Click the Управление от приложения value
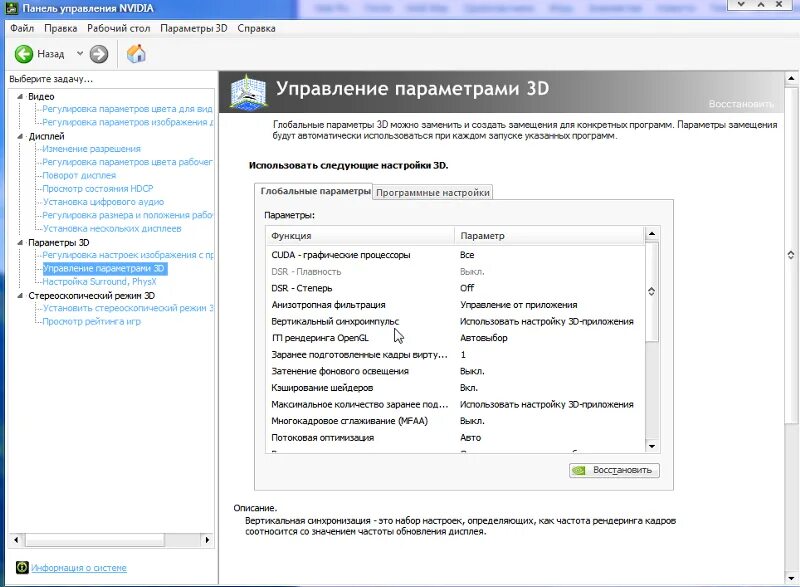 pyautogui.click(x=518, y=304)
